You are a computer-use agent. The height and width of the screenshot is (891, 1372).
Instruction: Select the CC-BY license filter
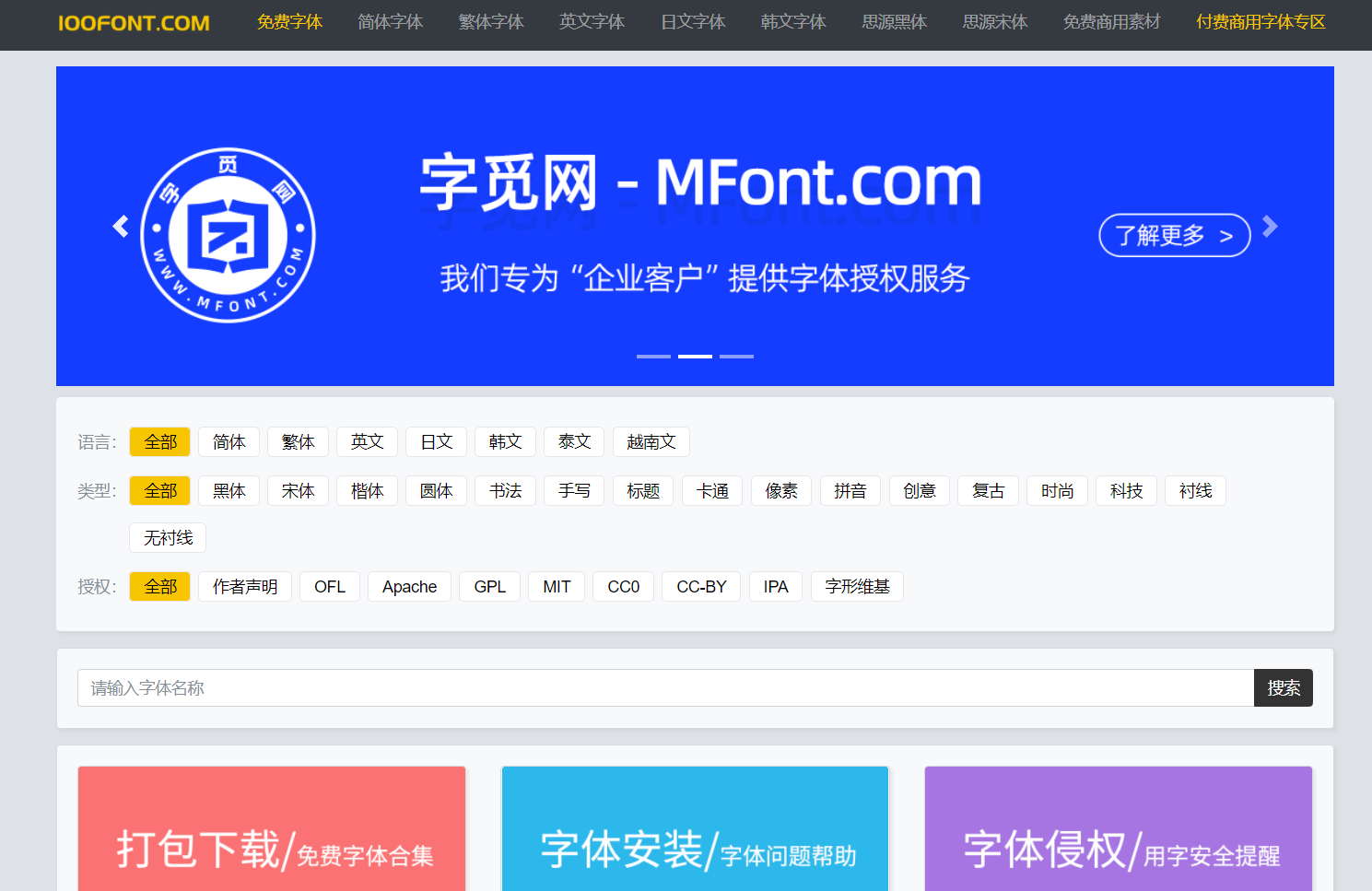coord(701,587)
